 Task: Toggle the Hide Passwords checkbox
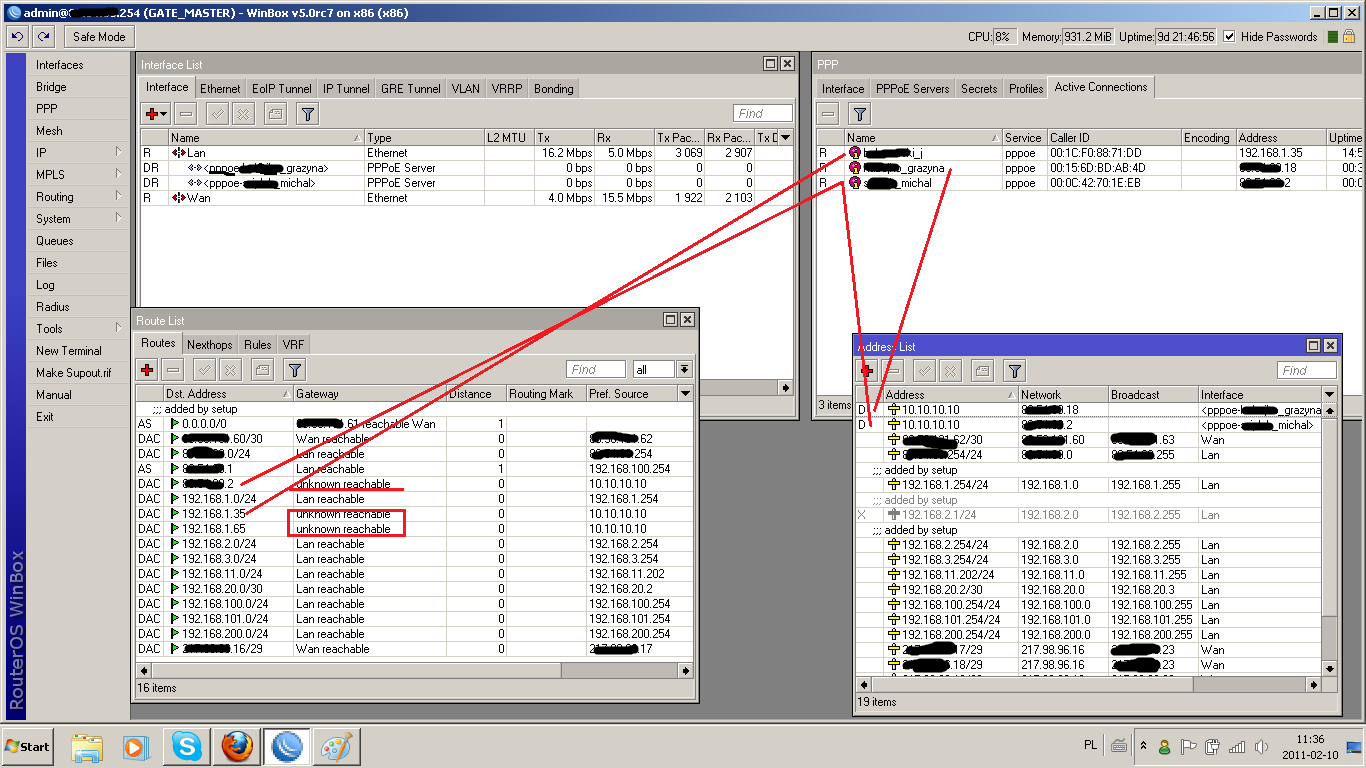1229,37
